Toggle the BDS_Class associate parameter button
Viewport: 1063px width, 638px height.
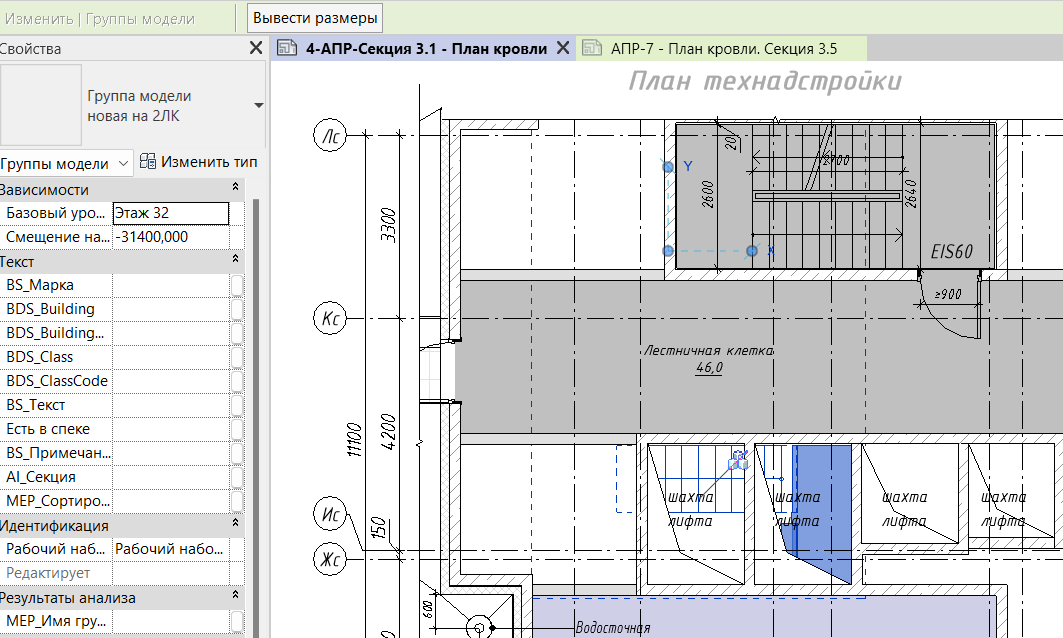[237, 357]
